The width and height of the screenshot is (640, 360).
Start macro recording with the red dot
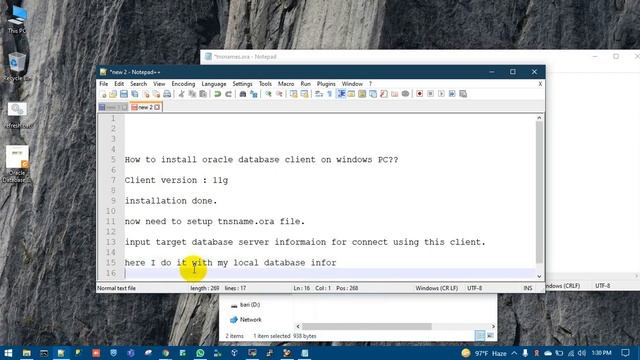[419, 94]
